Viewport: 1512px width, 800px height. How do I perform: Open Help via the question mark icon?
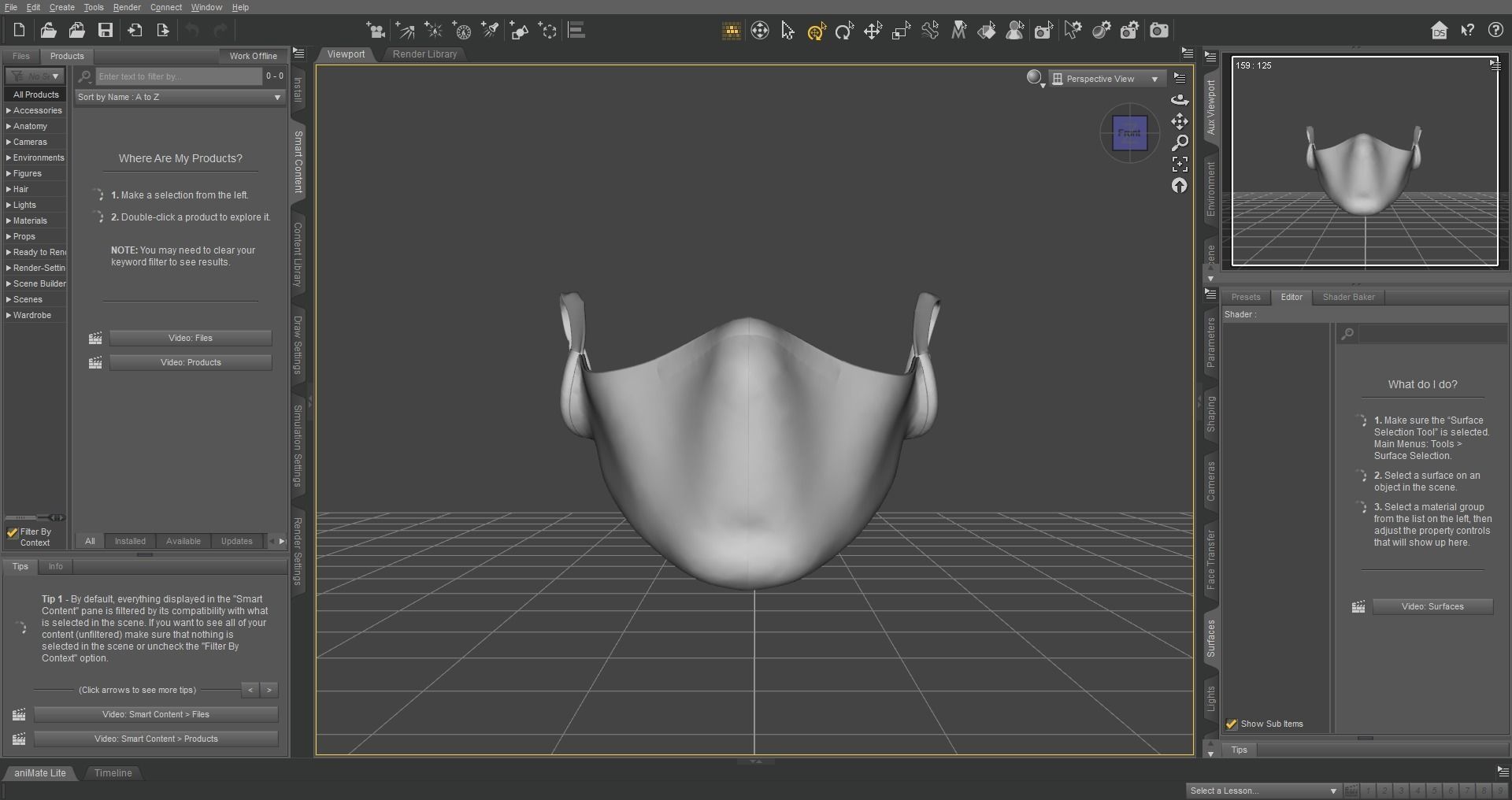[1495, 31]
